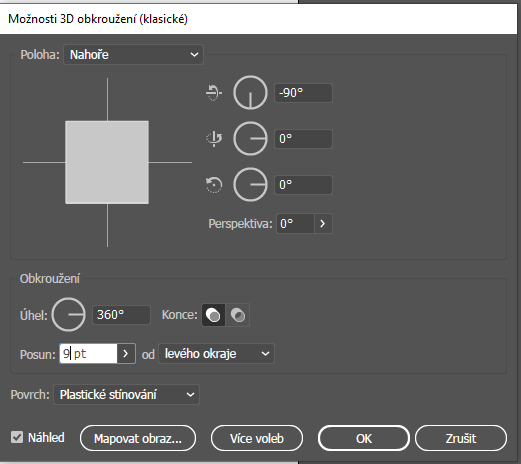The image size is (521, 464).
Task: Click the 3D cube rotation preview
Action: click(x=107, y=162)
